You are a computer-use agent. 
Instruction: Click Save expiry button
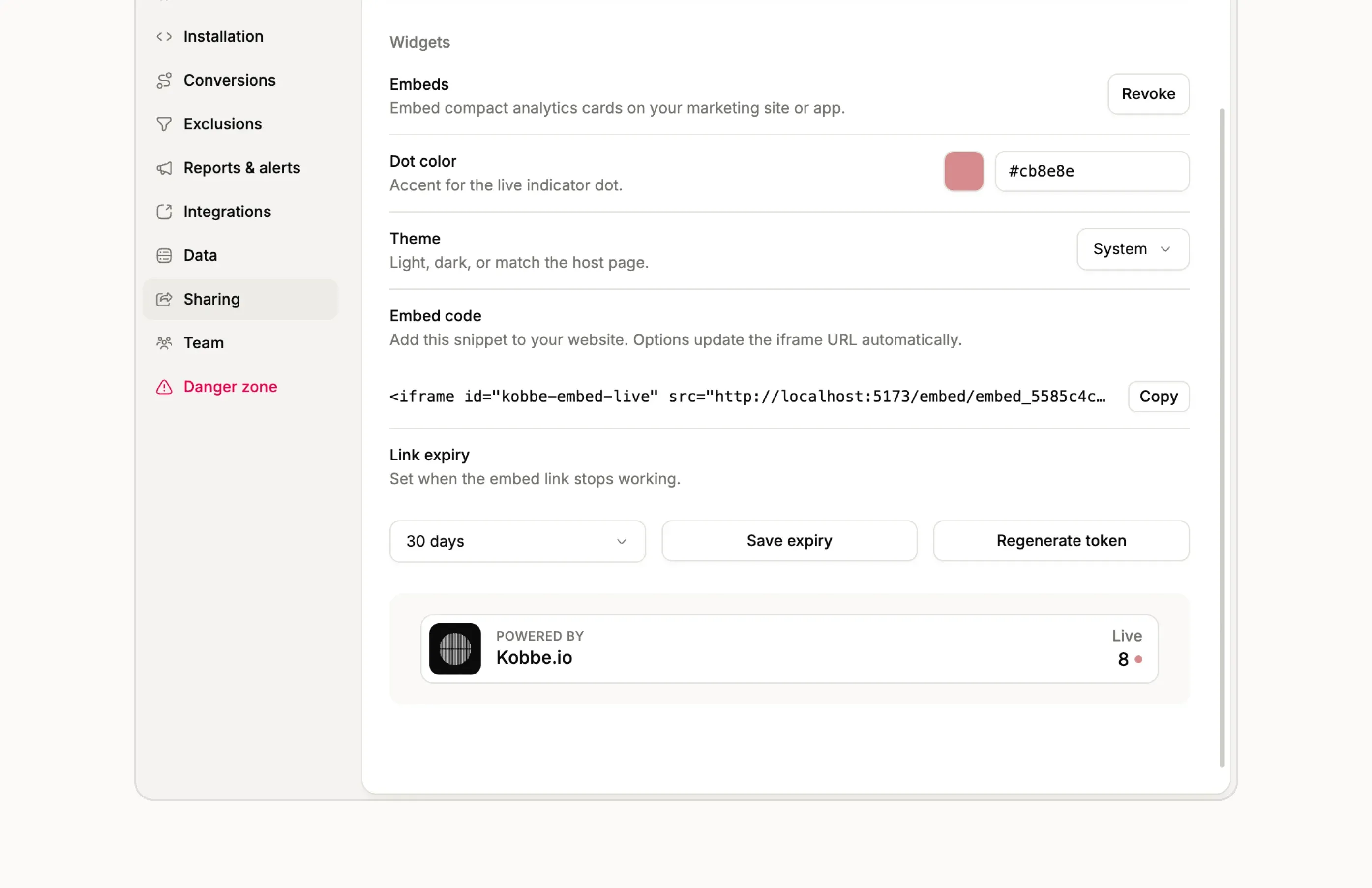click(x=789, y=541)
